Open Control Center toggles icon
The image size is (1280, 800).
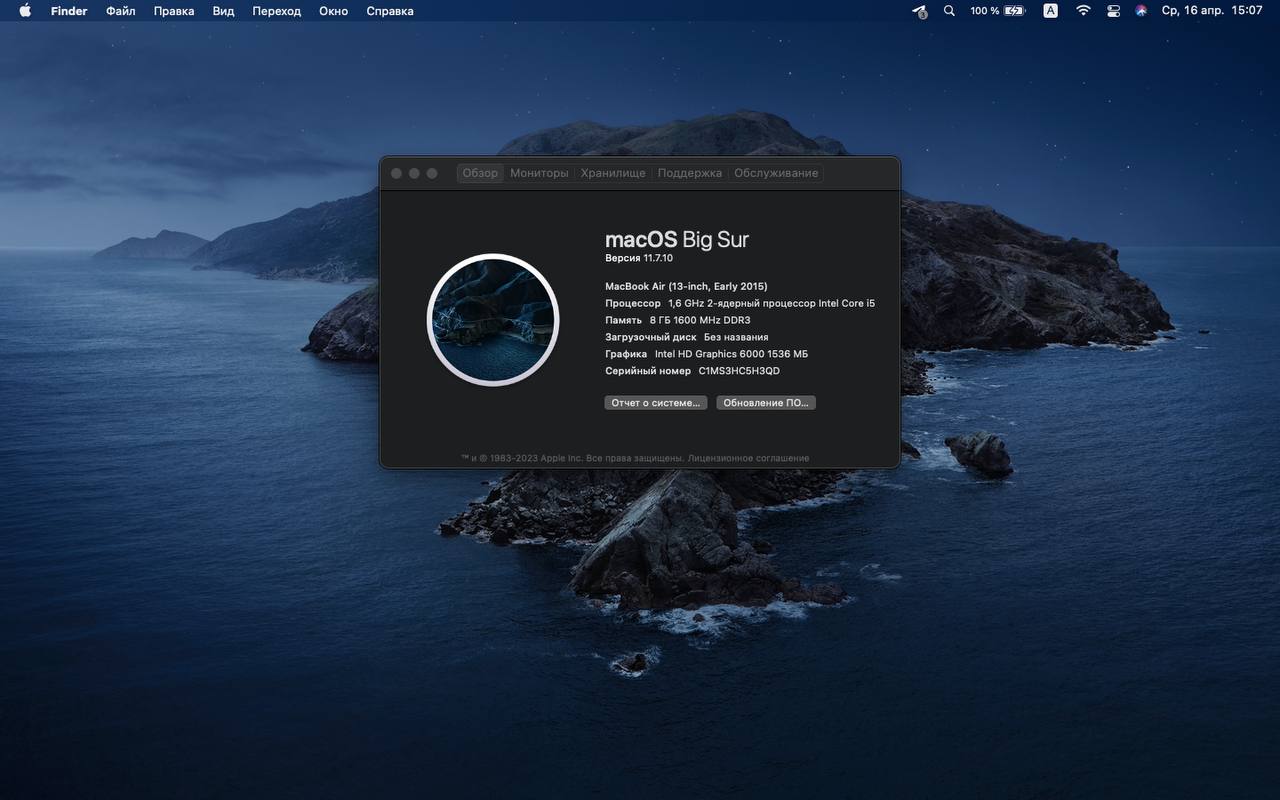click(x=1113, y=11)
